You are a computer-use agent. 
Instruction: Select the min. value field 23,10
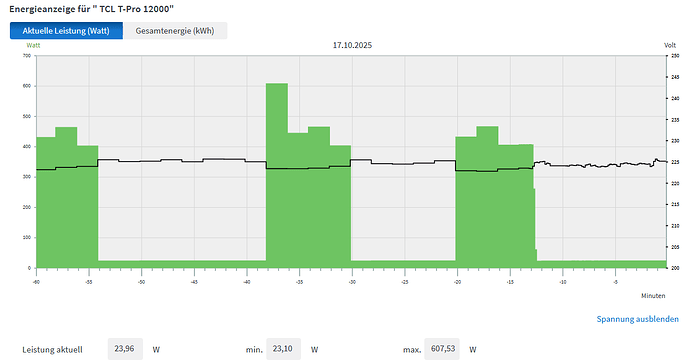coord(283,349)
